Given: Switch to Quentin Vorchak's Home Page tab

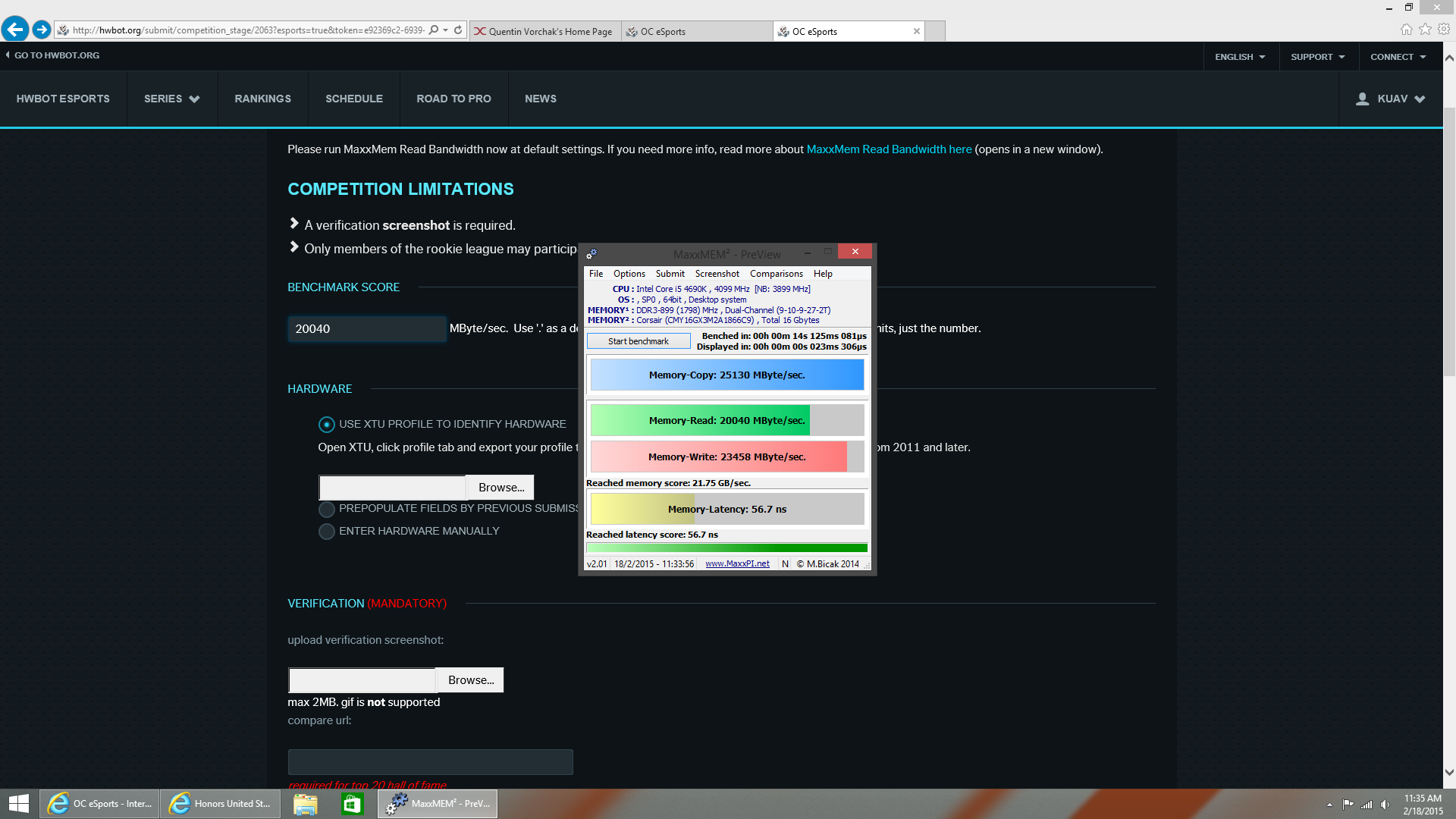Looking at the screenshot, I should point(545,31).
